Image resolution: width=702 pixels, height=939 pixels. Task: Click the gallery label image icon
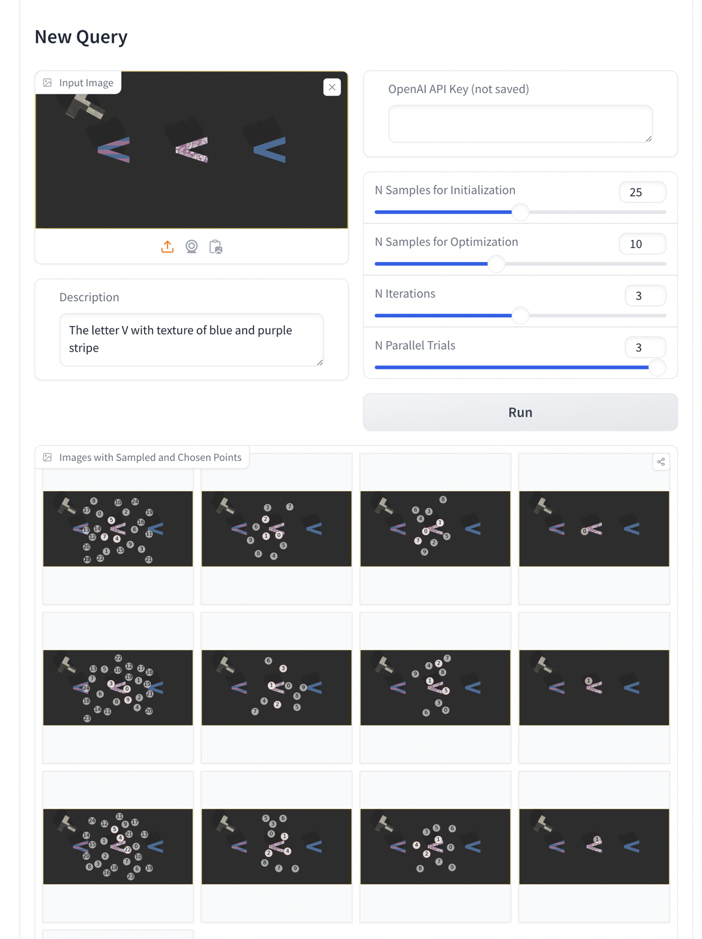48,458
